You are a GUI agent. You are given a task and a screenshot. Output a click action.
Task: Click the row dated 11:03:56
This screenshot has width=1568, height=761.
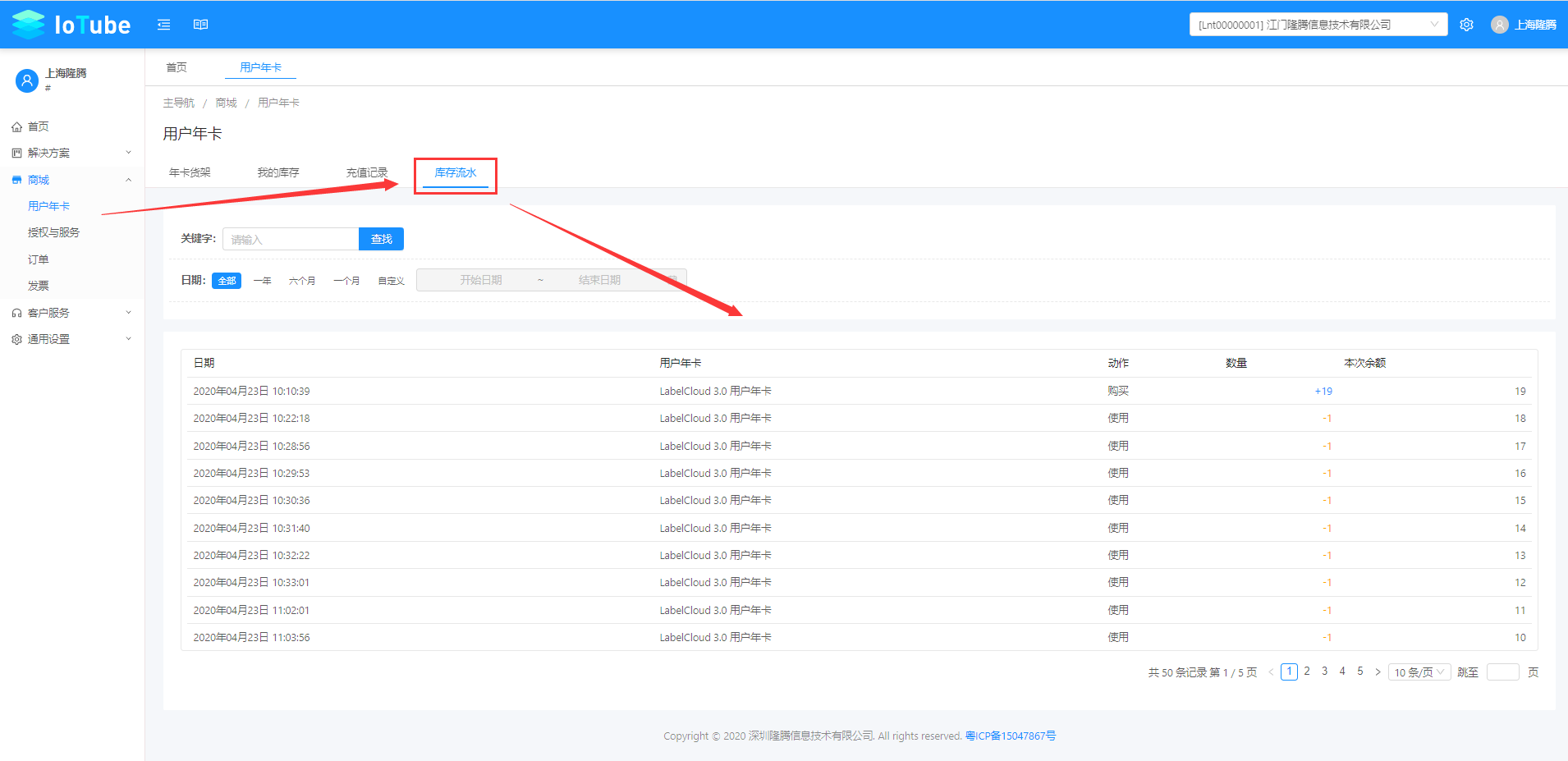click(859, 637)
